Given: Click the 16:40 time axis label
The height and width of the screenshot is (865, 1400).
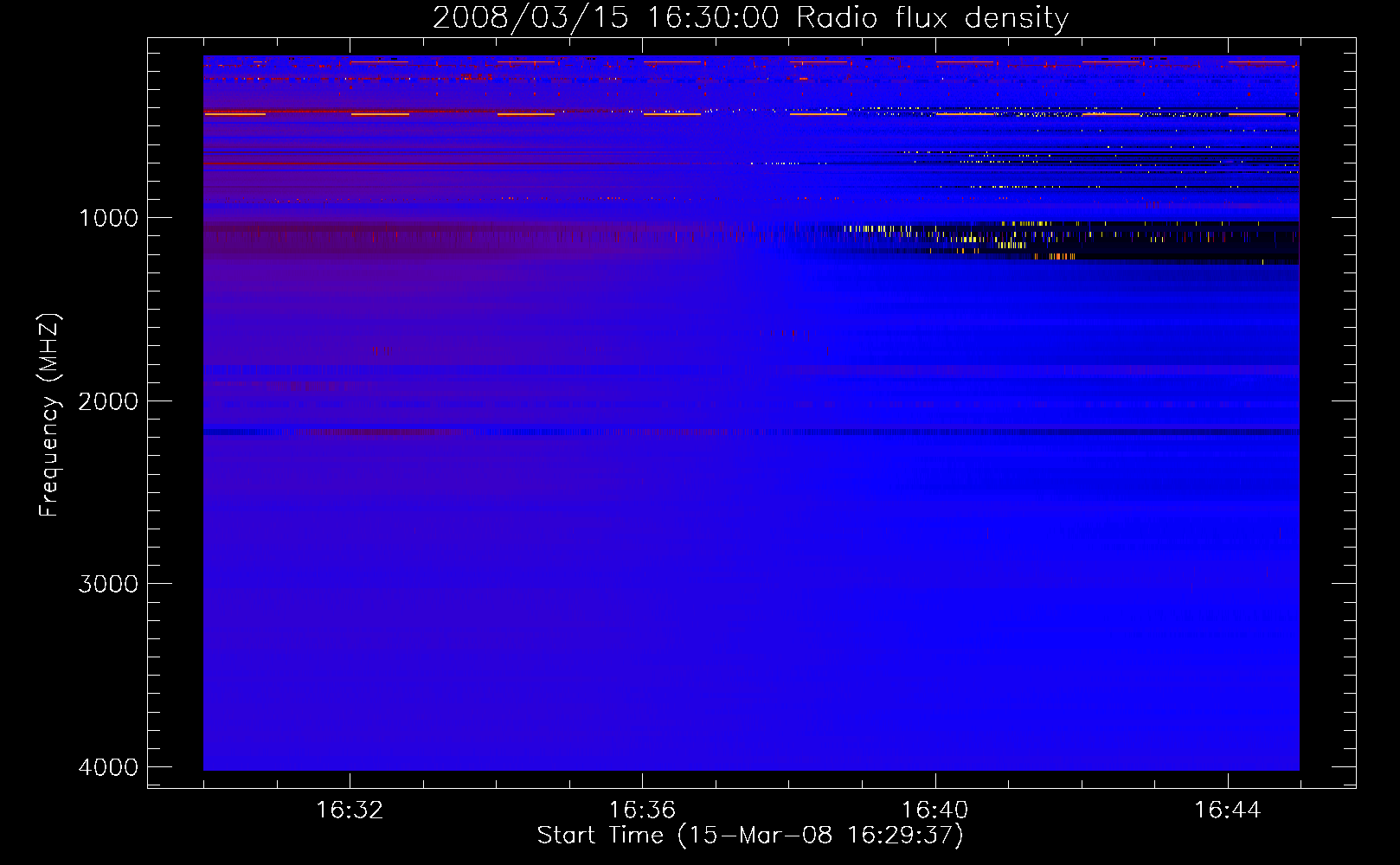Looking at the screenshot, I should click(934, 811).
